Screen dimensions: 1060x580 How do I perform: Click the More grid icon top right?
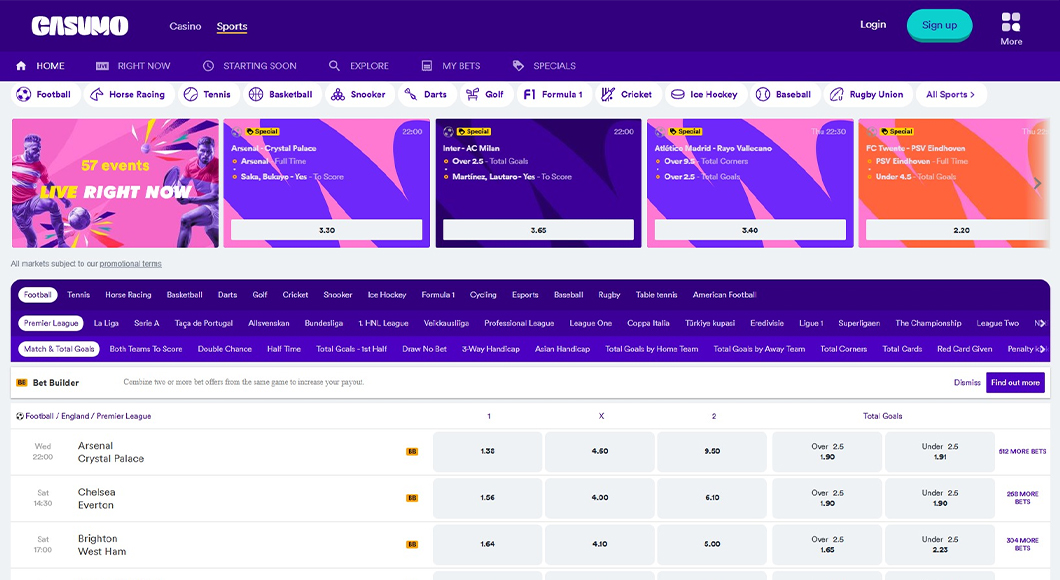pyautogui.click(x=1011, y=22)
